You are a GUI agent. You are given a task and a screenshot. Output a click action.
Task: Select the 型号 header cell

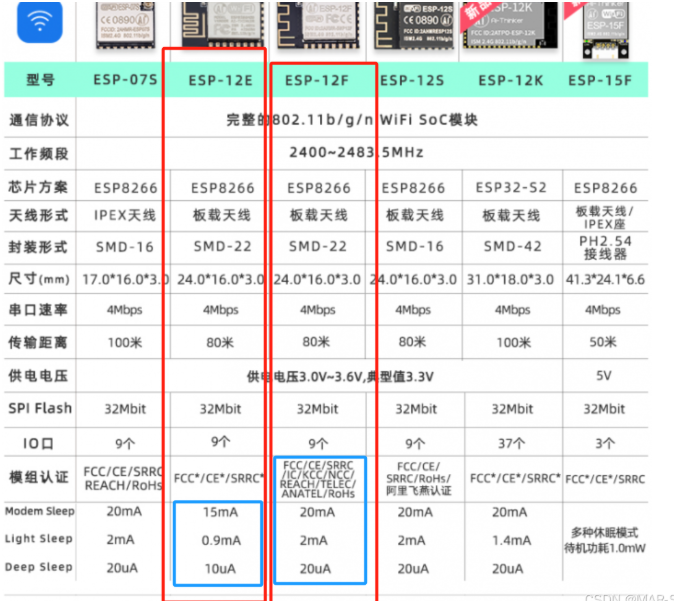40,80
